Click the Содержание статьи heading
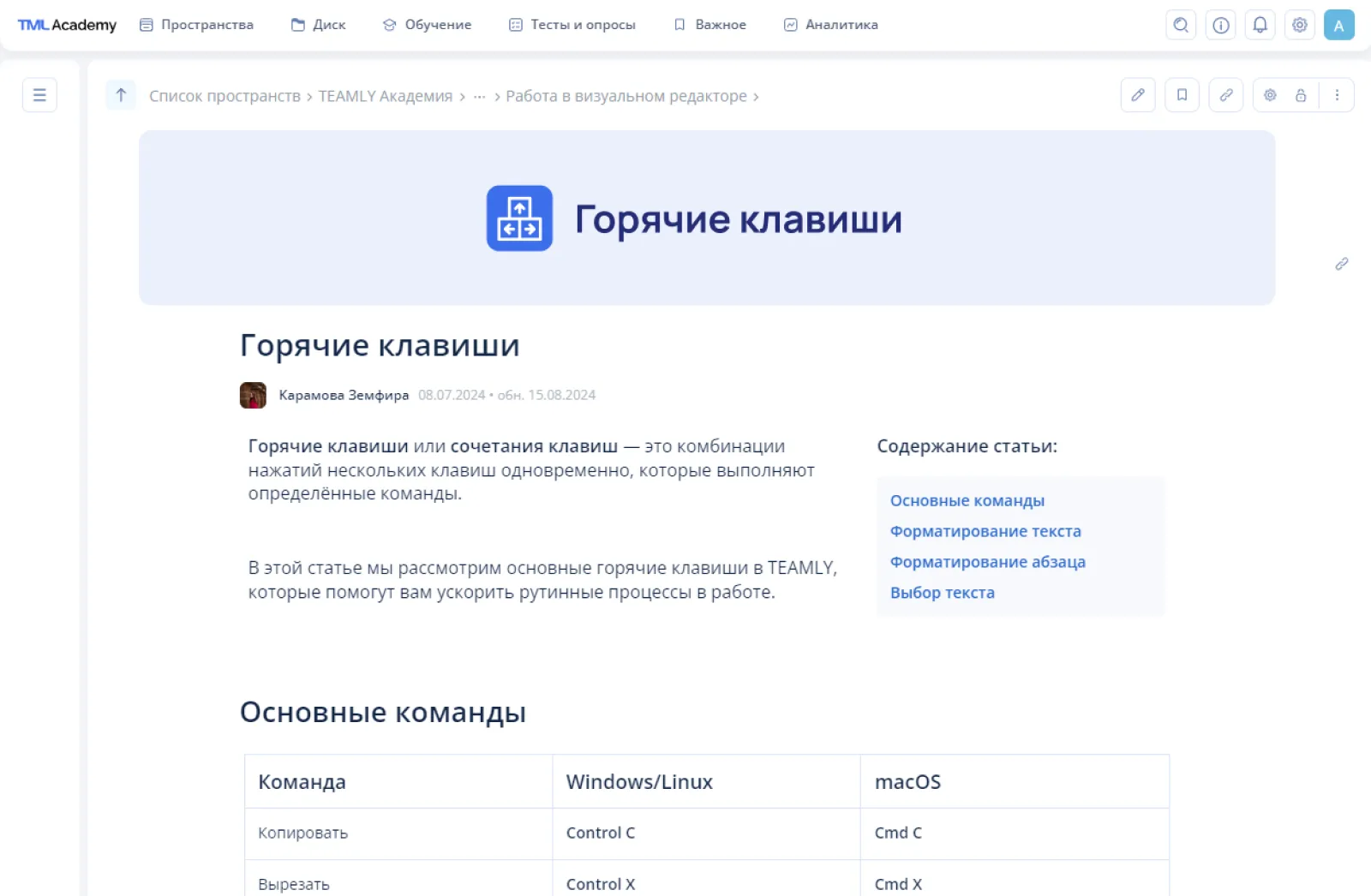Viewport: 1371px width, 896px height. pos(967,446)
